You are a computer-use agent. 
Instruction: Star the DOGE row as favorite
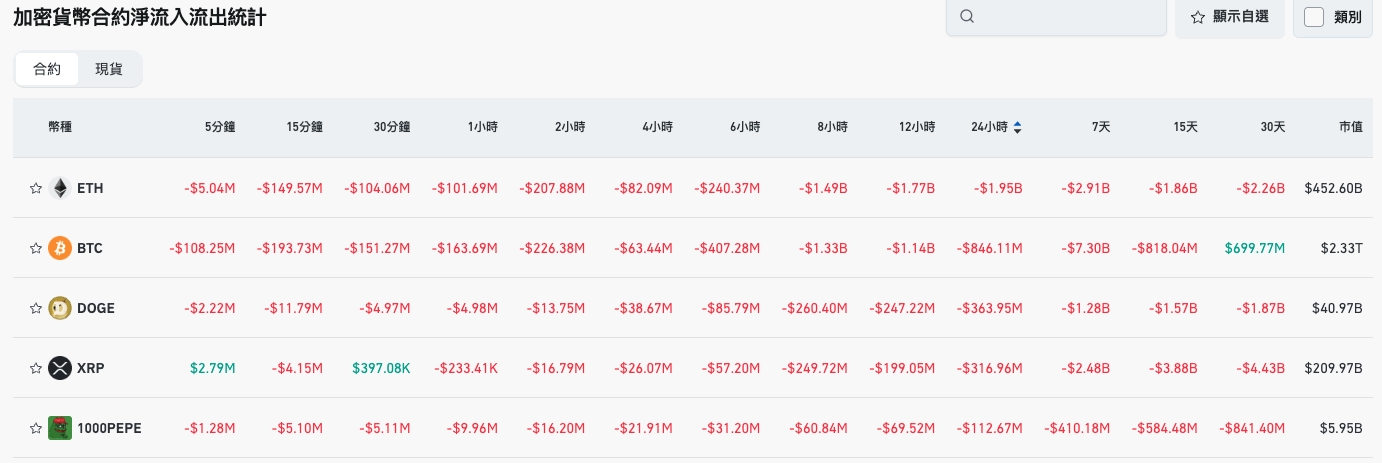tap(36, 308)
